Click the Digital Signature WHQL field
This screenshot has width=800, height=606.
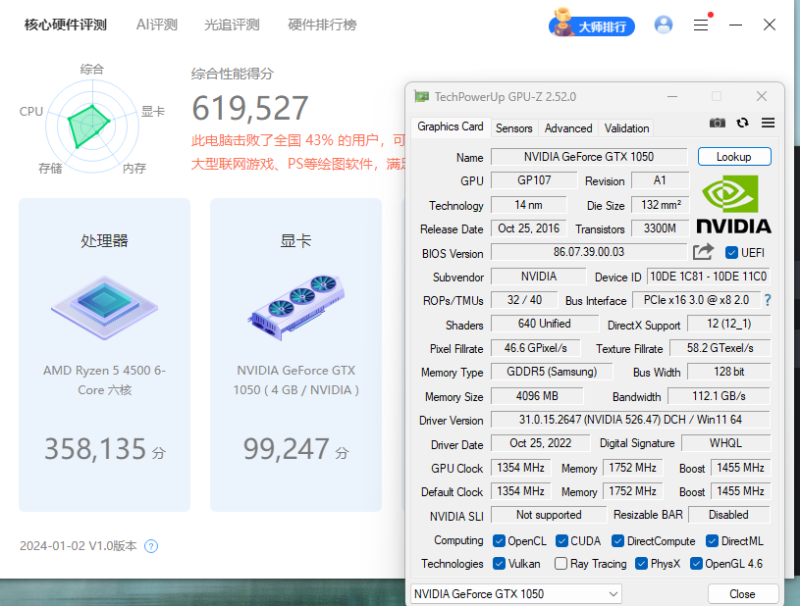click(726, 443)
